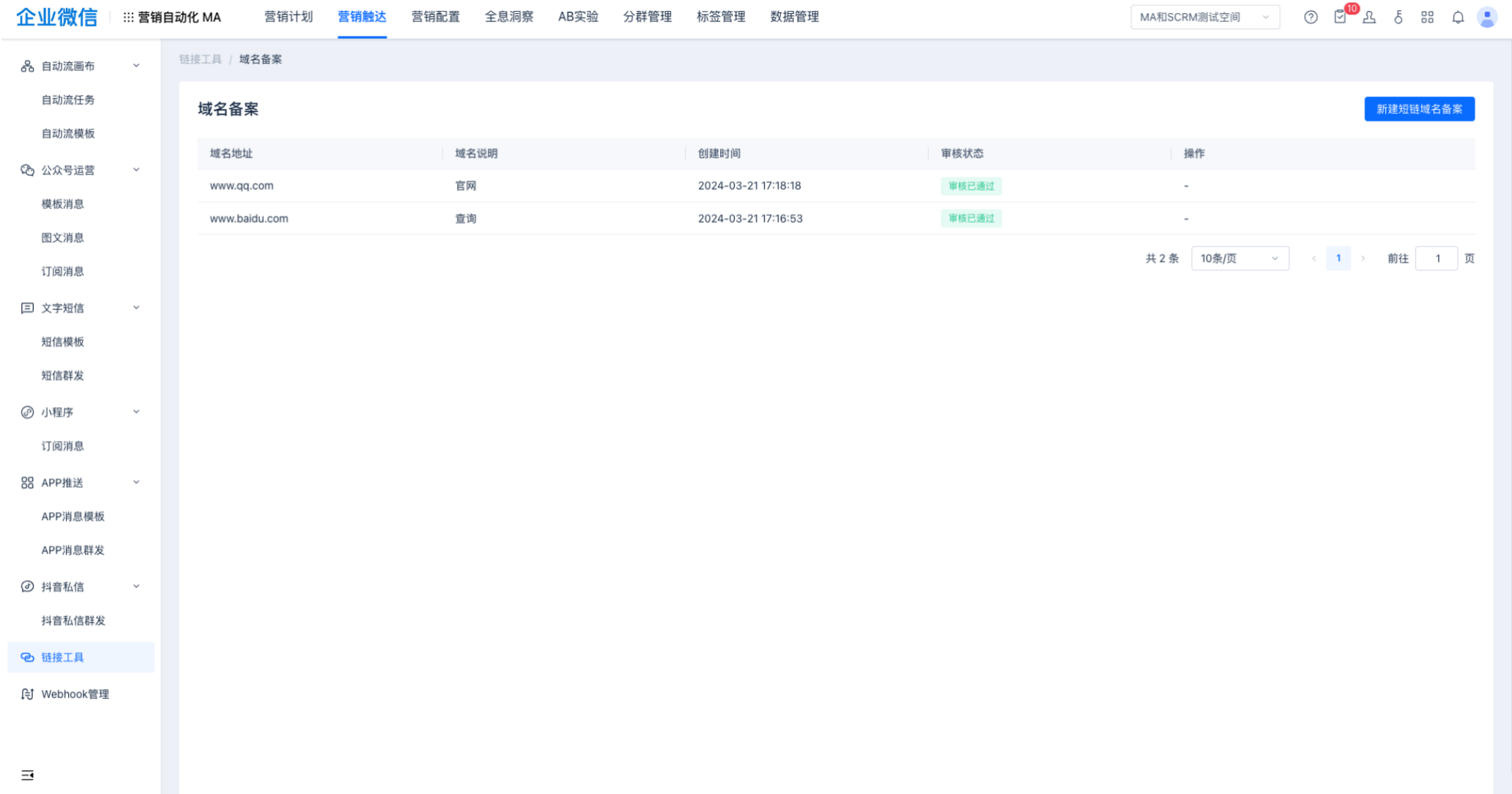Collapse the 抖音私信 section chevron
This screenshot has height=794, width=1512.
tap(136, 586)
